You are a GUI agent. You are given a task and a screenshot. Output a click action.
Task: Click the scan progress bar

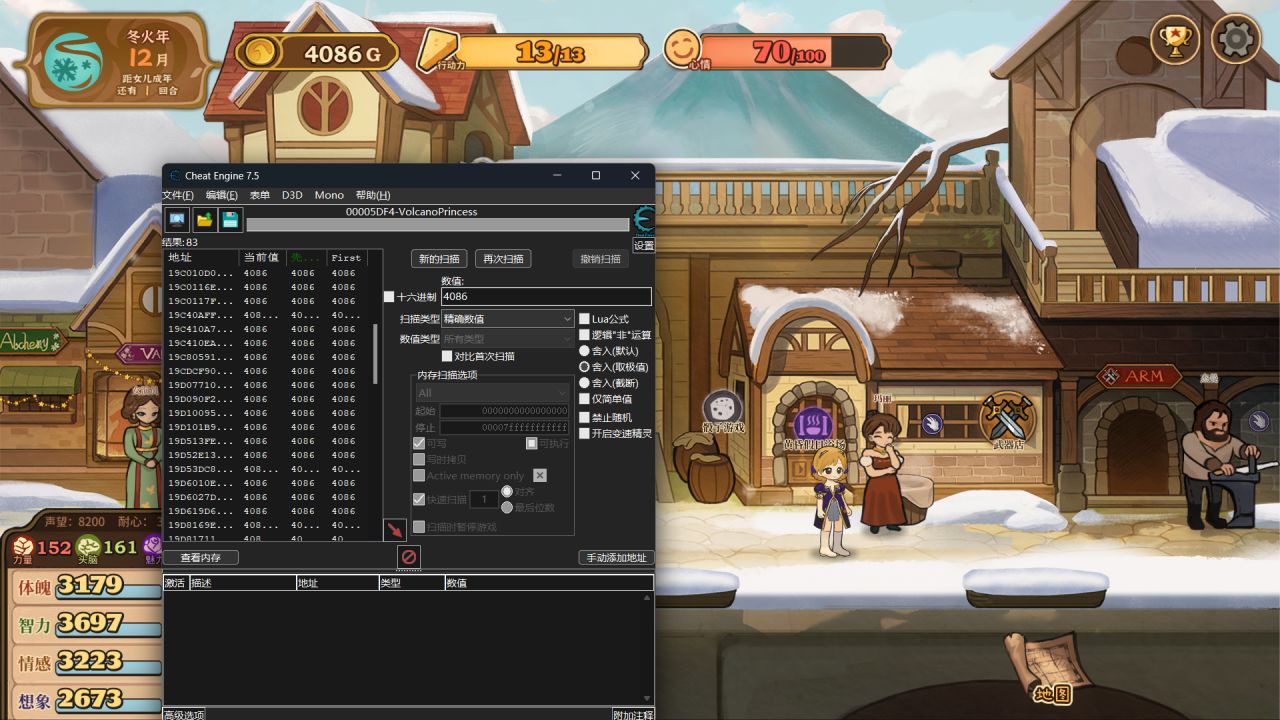tap(438, 225)
